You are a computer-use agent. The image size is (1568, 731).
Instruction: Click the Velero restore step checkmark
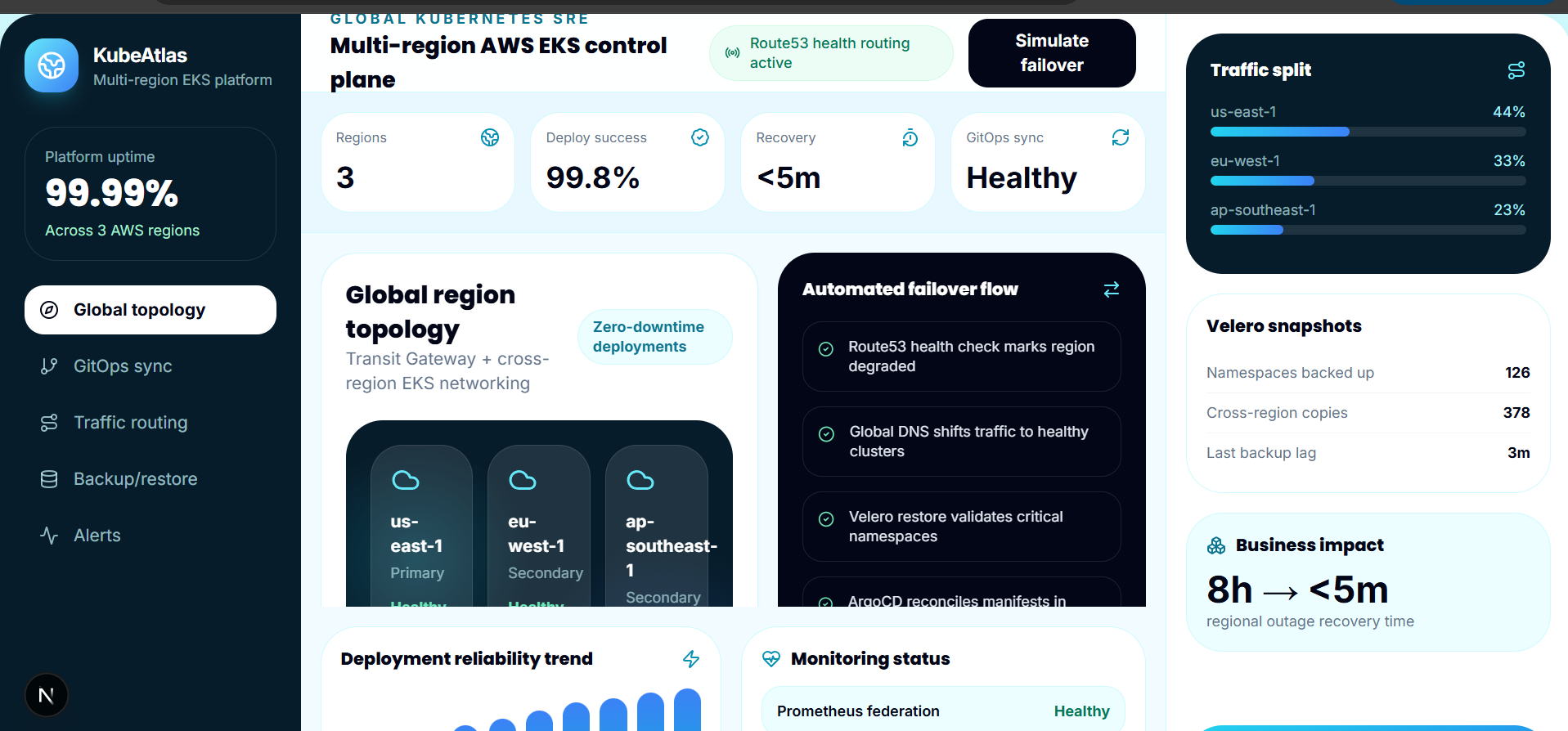click(x=826, y=519)
